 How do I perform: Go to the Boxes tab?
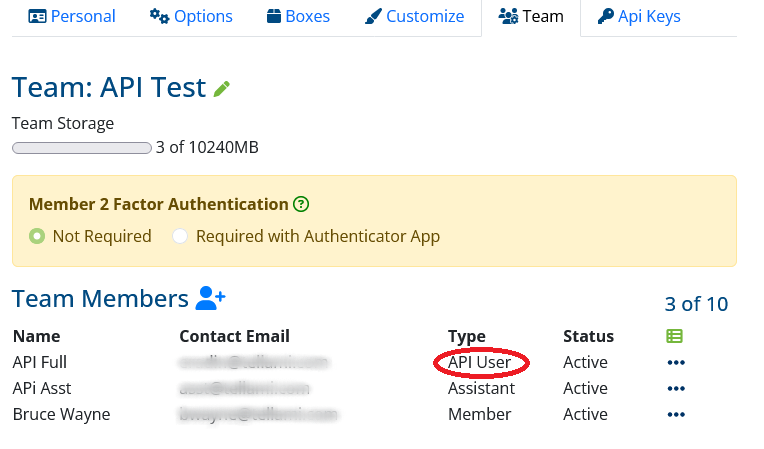299,16
